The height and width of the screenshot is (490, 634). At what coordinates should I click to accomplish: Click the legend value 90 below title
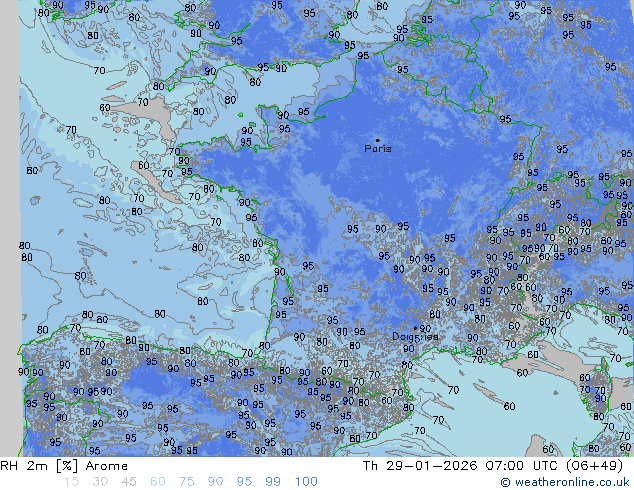215,482
